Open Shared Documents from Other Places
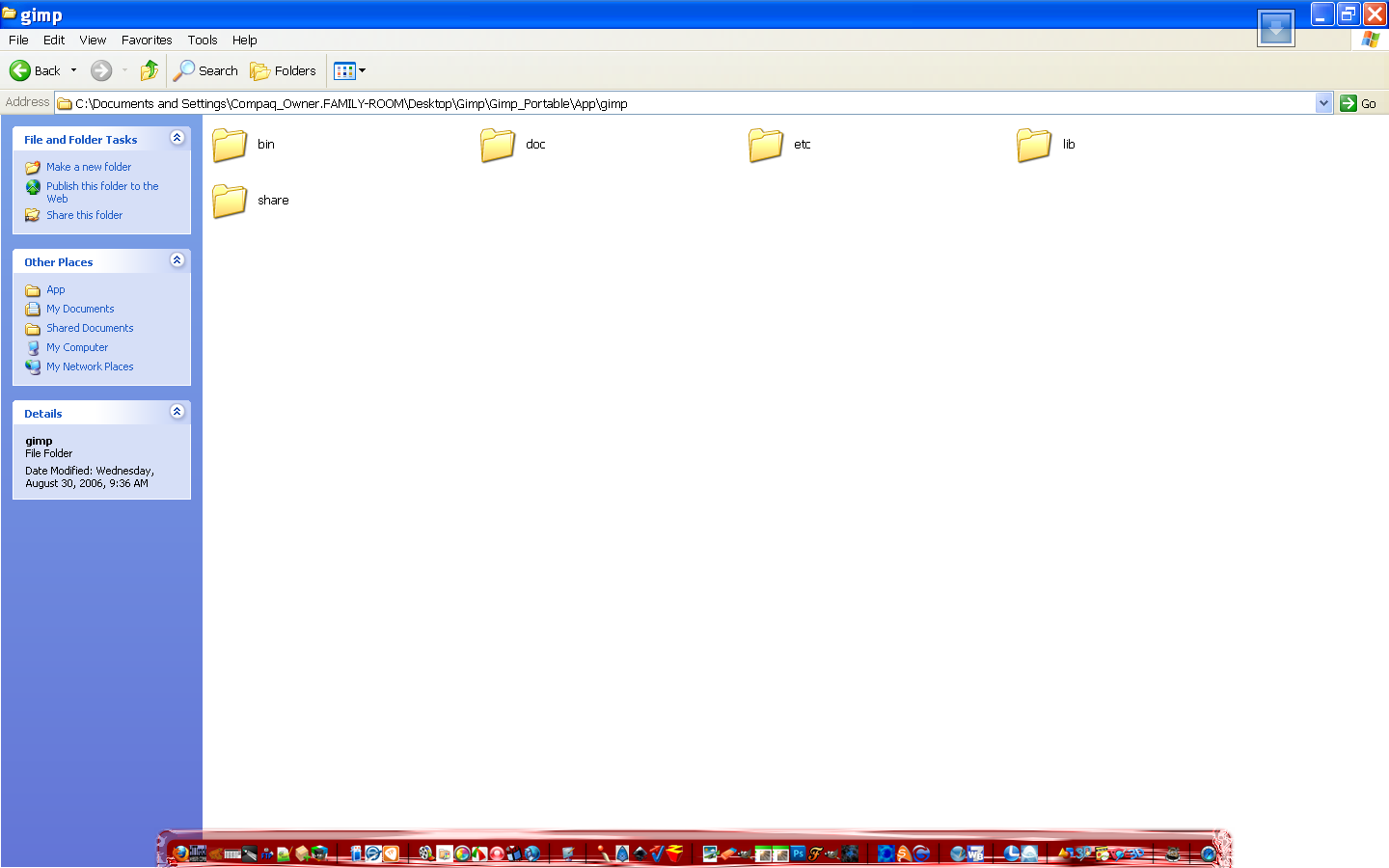The image size is (1389, 868). coord(90,328)
